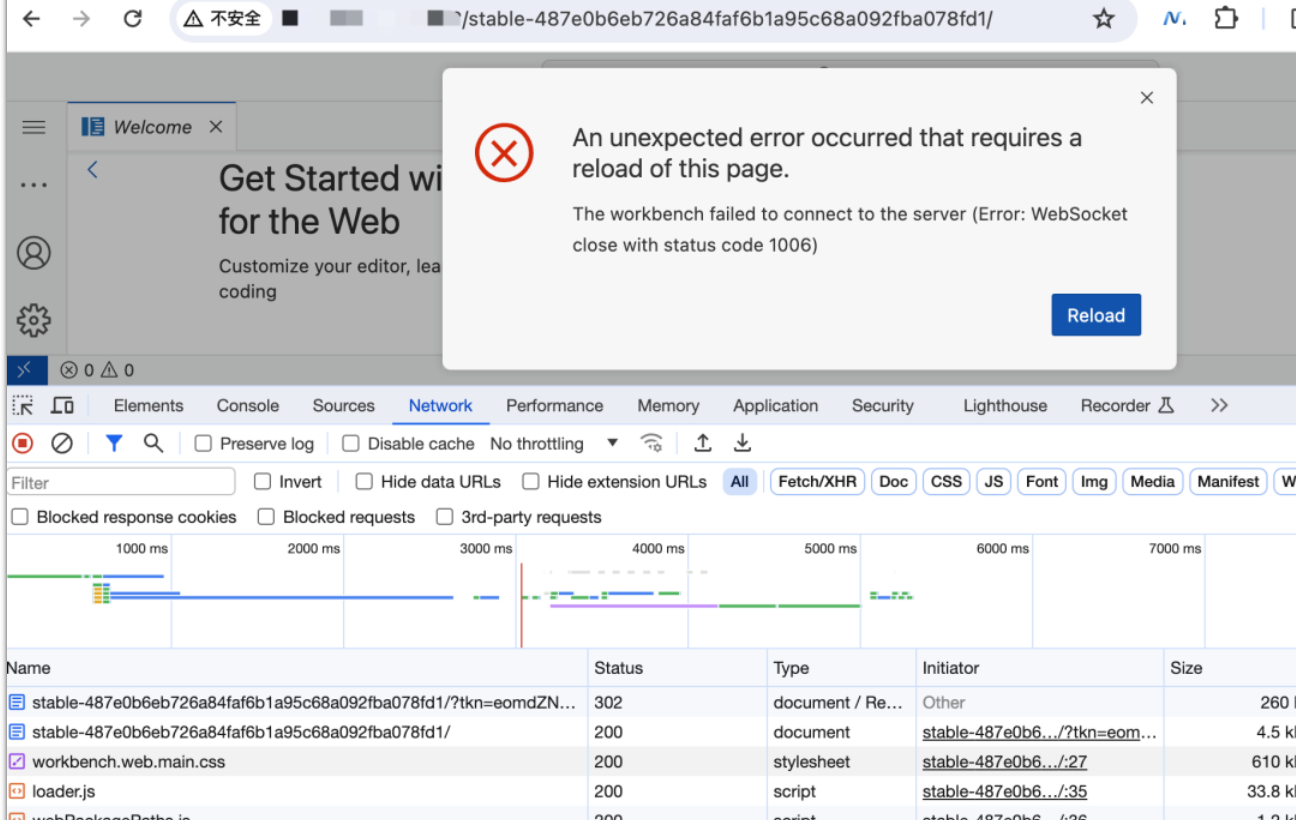Click the red marker in the timeline overview
The image size is (1296, 820).
pyautogui.click(x=521, y=605)
